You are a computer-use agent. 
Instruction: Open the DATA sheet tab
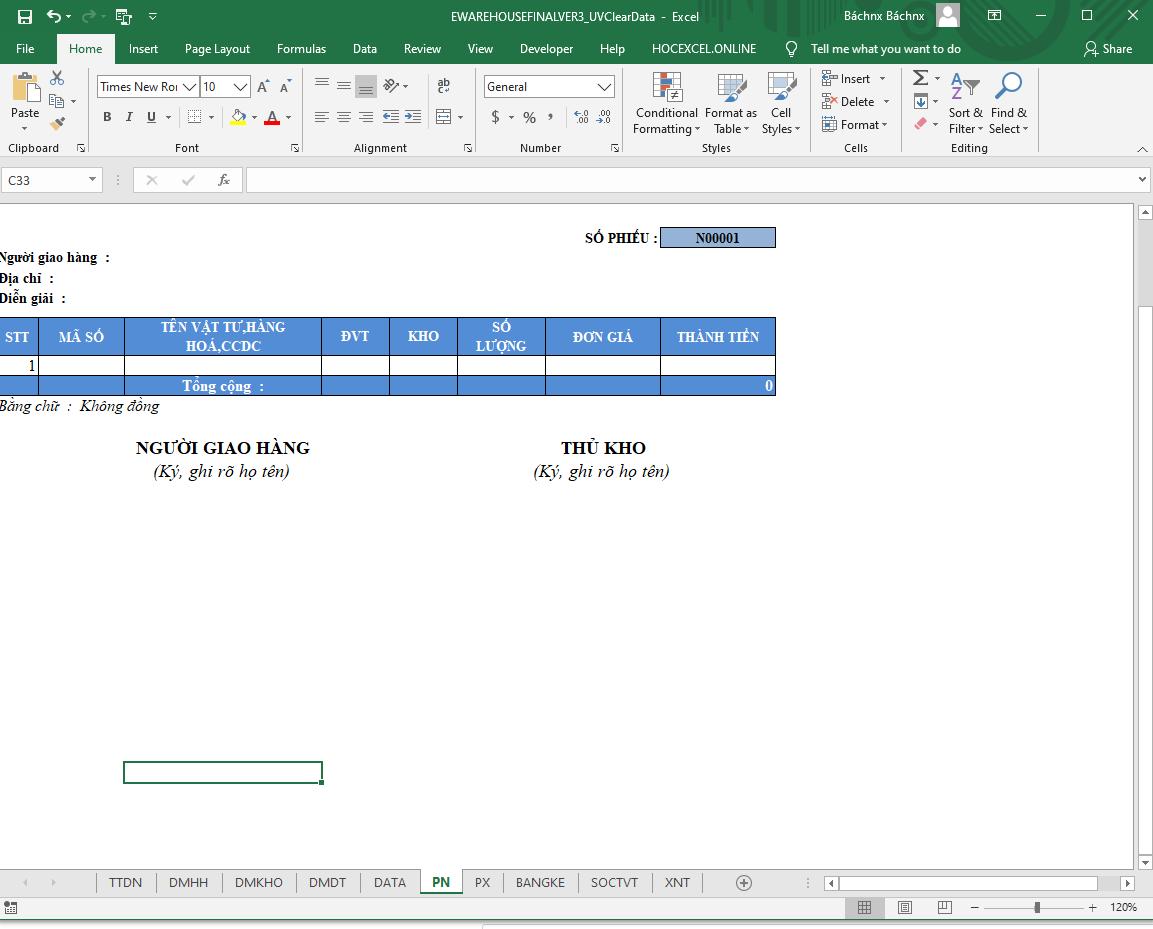coord(389,883)
